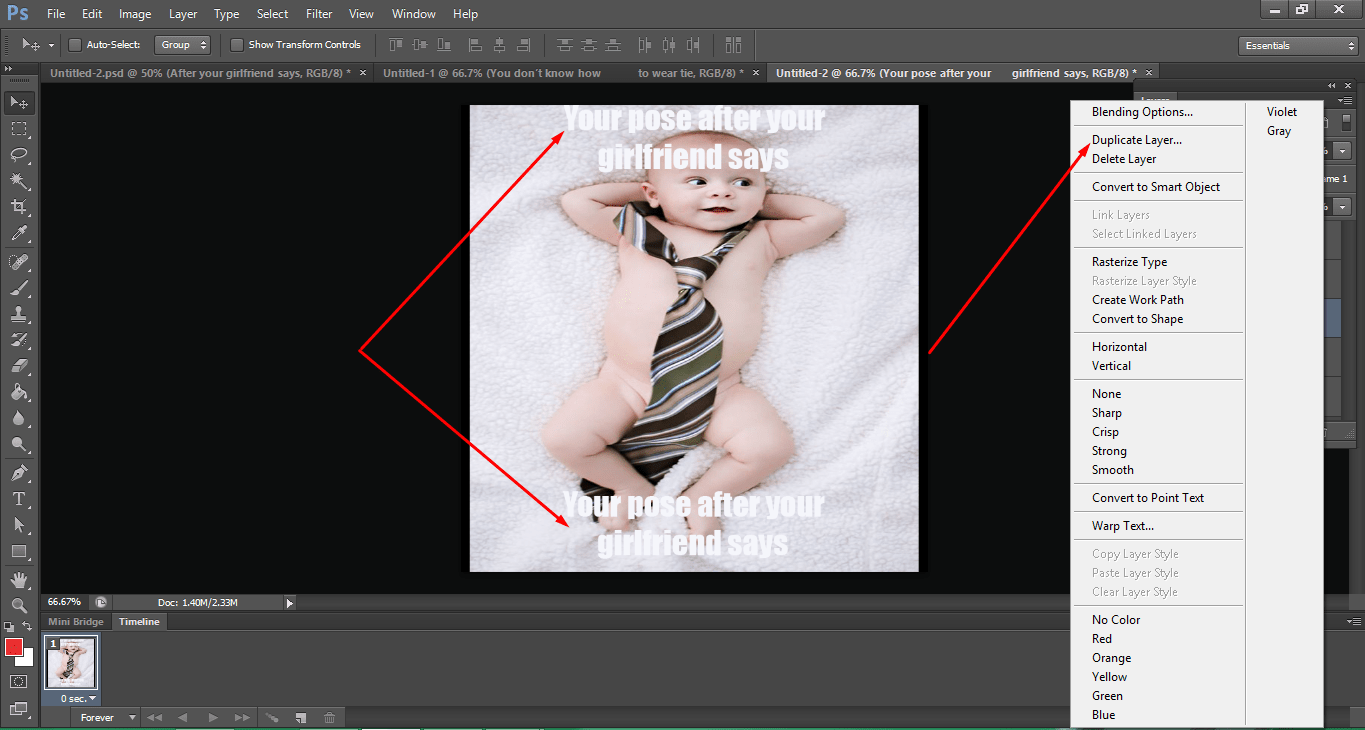Open the Forever loop dropdown in Timeline
The image size is (1365, 730).
coord(107,717)
